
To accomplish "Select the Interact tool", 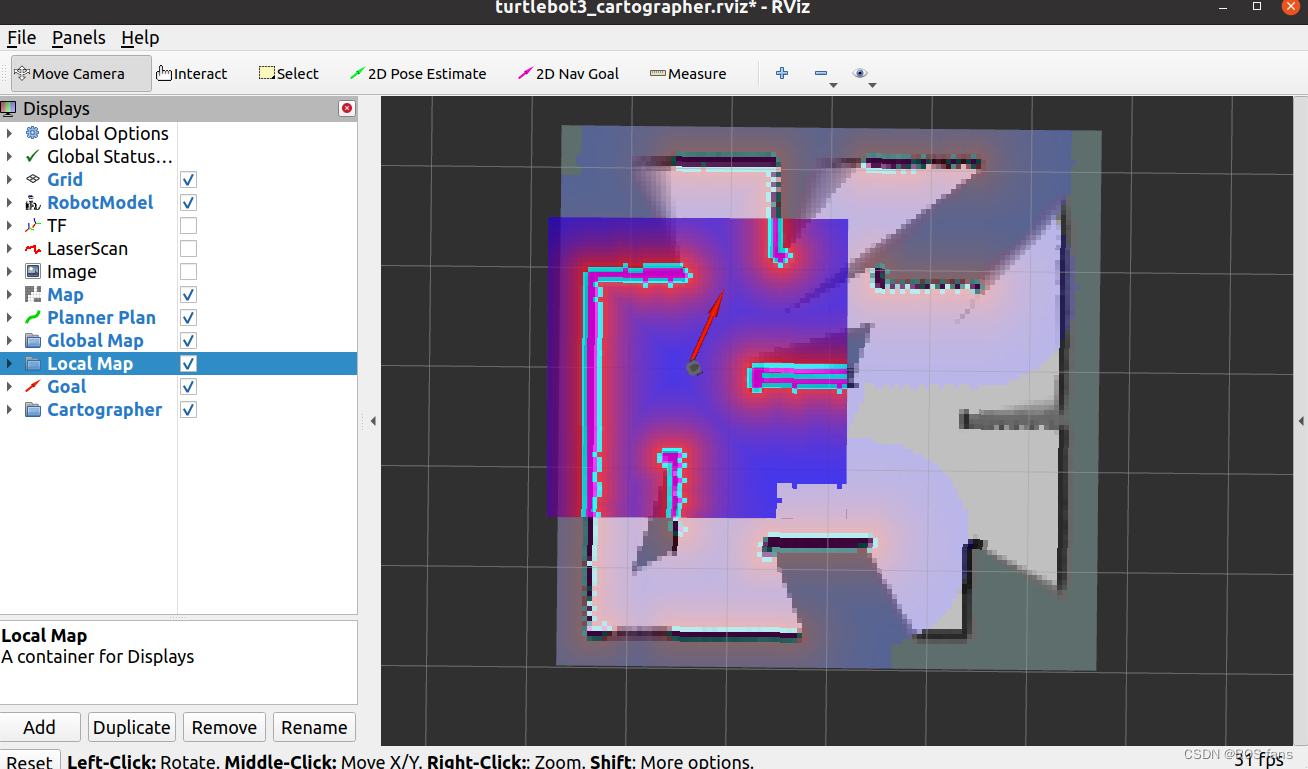I will [x=193, y=73].
